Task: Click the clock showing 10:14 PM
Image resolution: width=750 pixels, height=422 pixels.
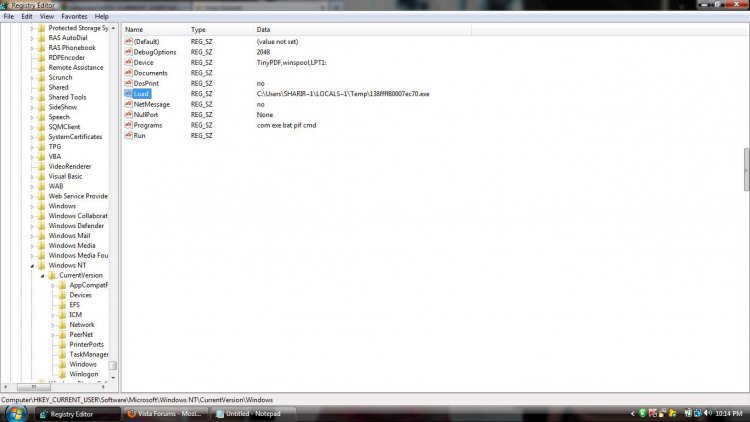Action: click(x=729, y=414)
